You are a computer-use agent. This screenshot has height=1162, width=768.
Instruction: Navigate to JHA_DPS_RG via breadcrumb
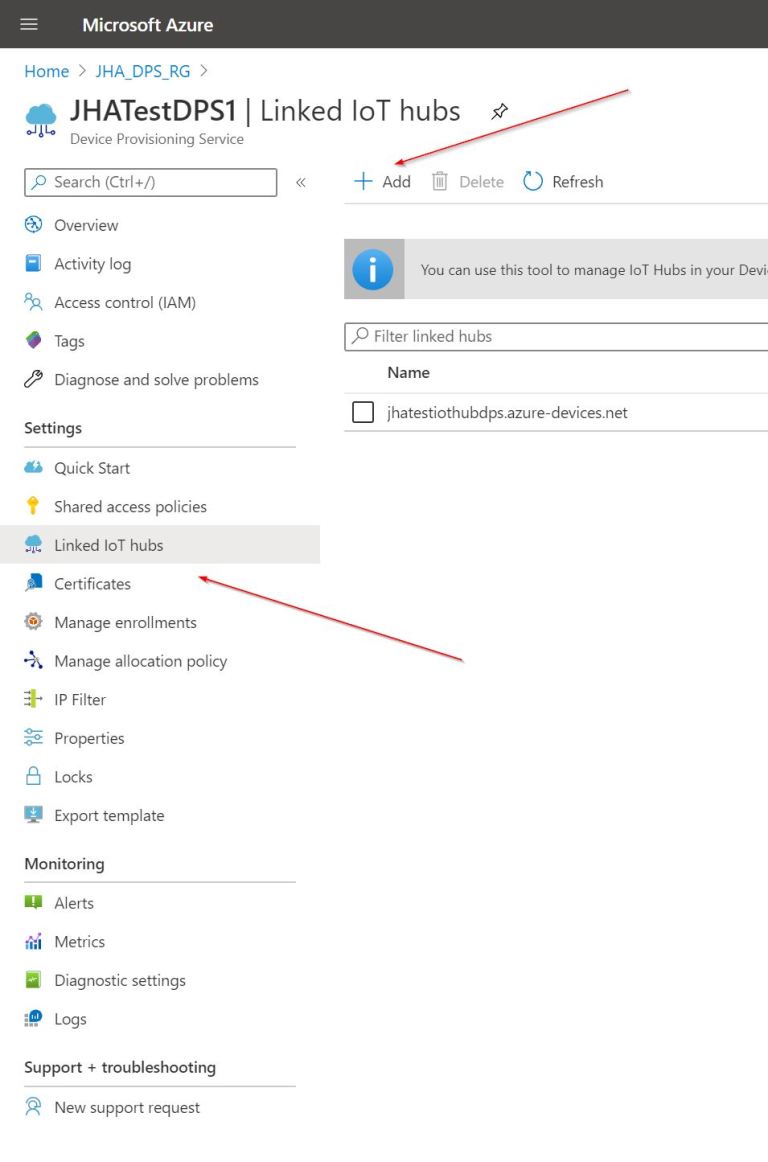(142, 71)
